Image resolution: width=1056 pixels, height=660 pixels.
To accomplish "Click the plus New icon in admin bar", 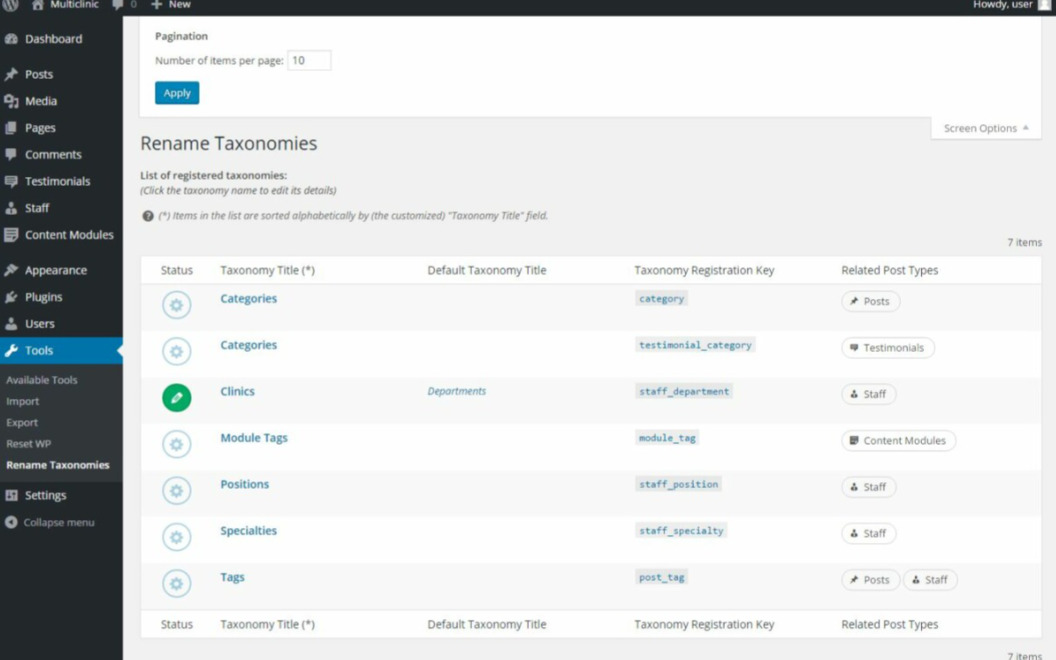I will [156, 5].
